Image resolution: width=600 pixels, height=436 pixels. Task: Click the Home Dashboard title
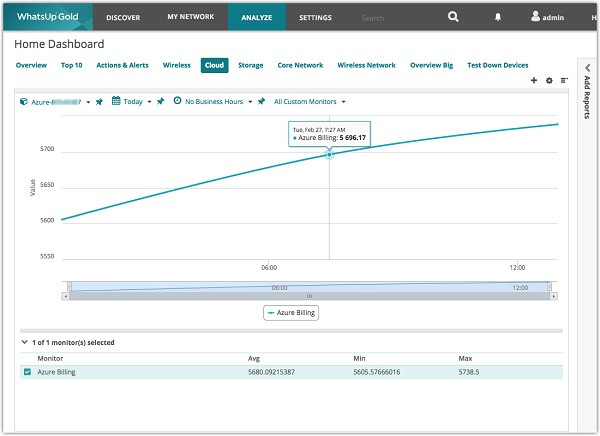click(x=59, y=44)
